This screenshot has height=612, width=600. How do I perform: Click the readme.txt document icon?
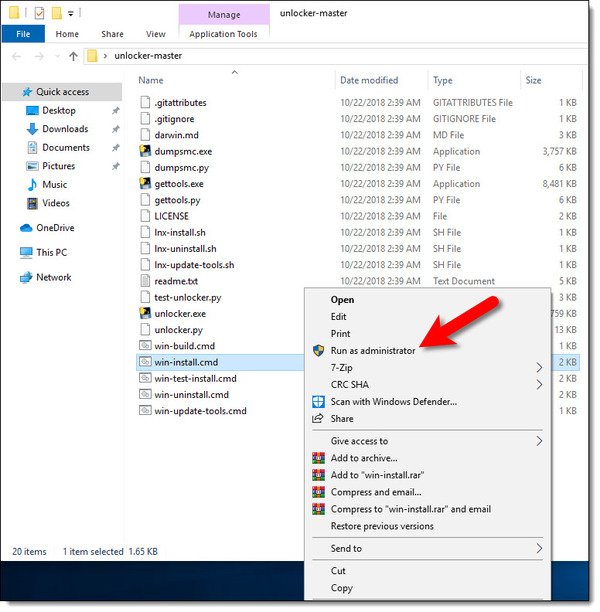coord(145,281)
